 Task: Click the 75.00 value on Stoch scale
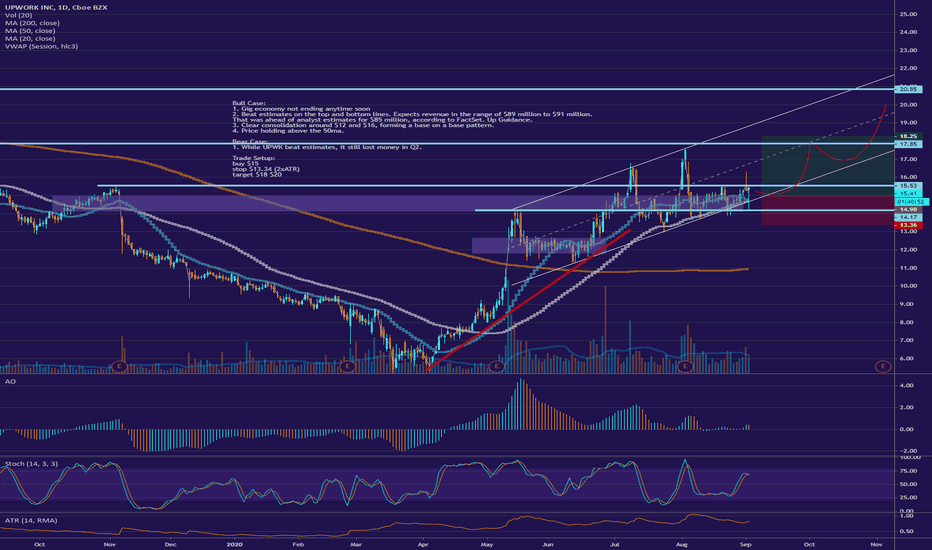pos(907,470)
